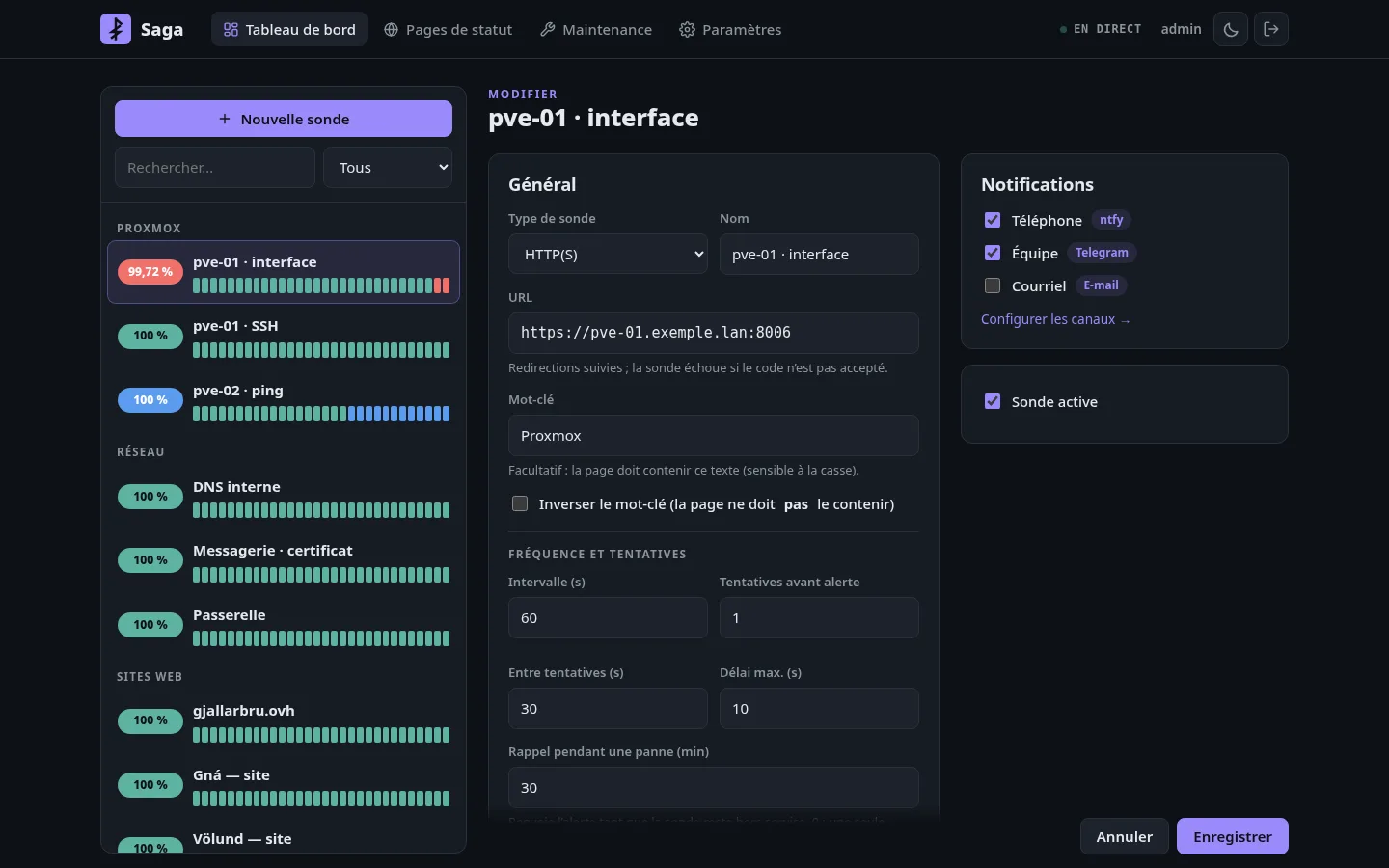
Task: Select the pve-01 · SSH probe
Action: pyautogui.click(x=284, y=337)
